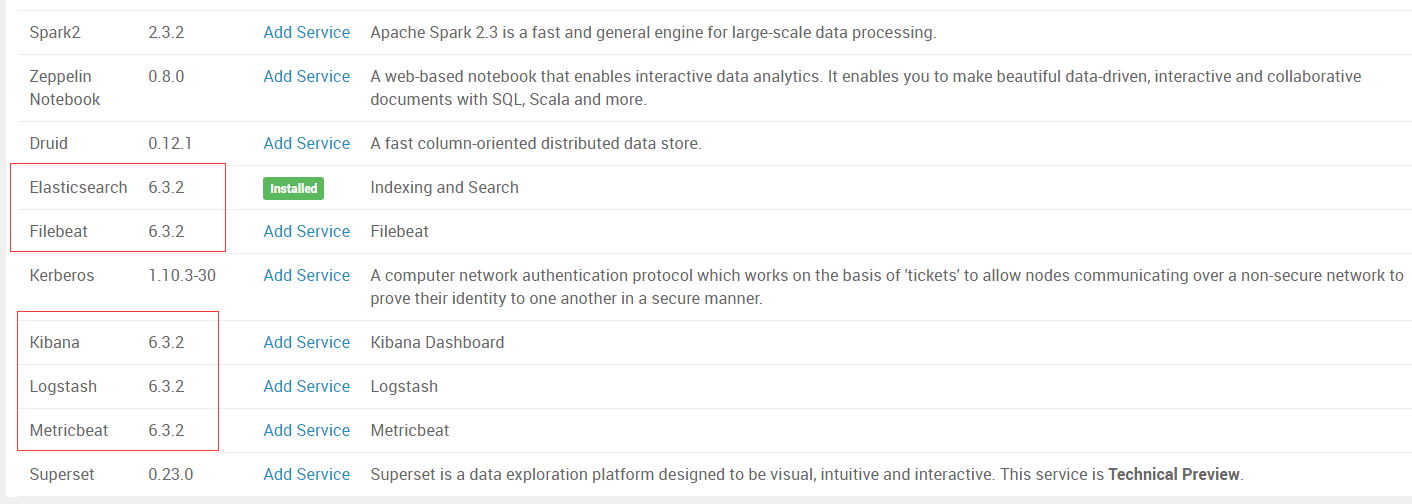This screenshot has height=504, width=1412.
Task: Add the Kibana service
Action: (x=307, y=342)
